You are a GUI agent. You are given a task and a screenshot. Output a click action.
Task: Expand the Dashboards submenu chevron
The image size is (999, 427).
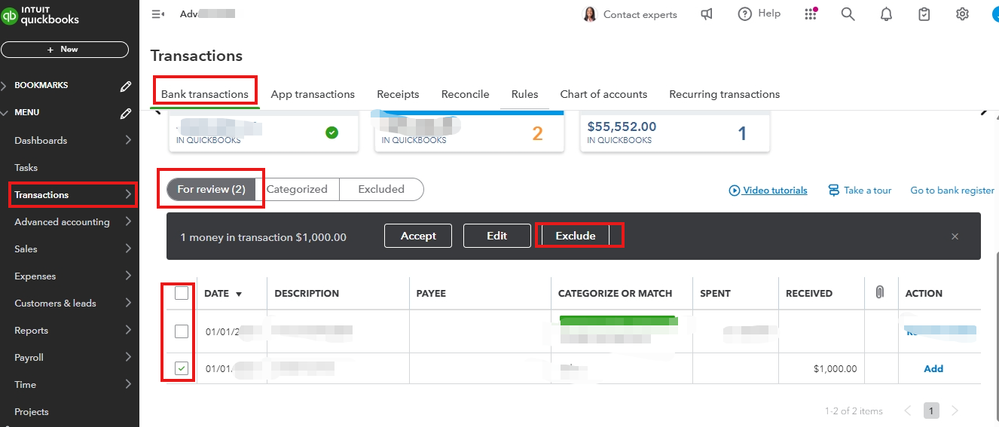128,140
